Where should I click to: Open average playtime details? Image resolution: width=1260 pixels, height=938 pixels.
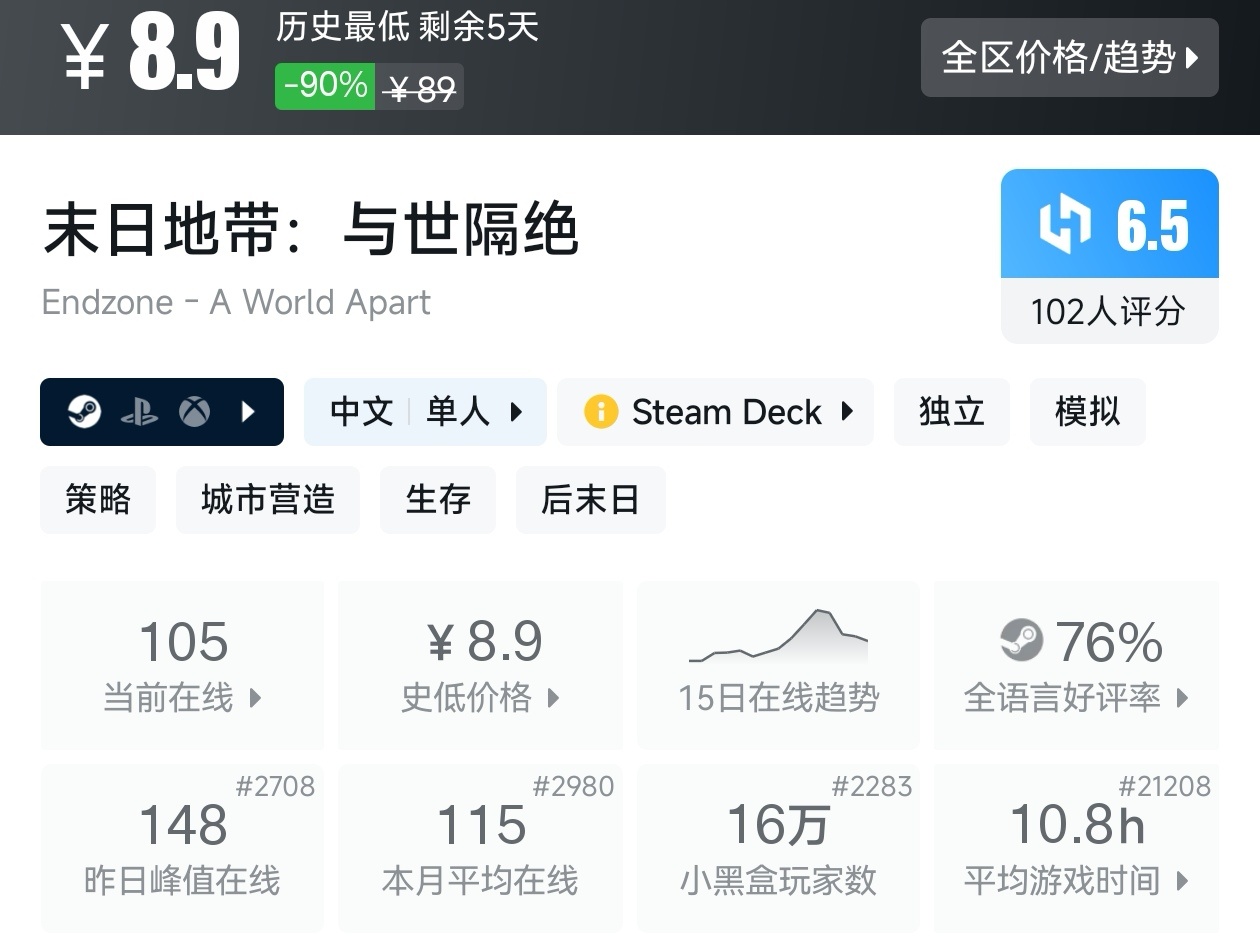coord(1075,847)
